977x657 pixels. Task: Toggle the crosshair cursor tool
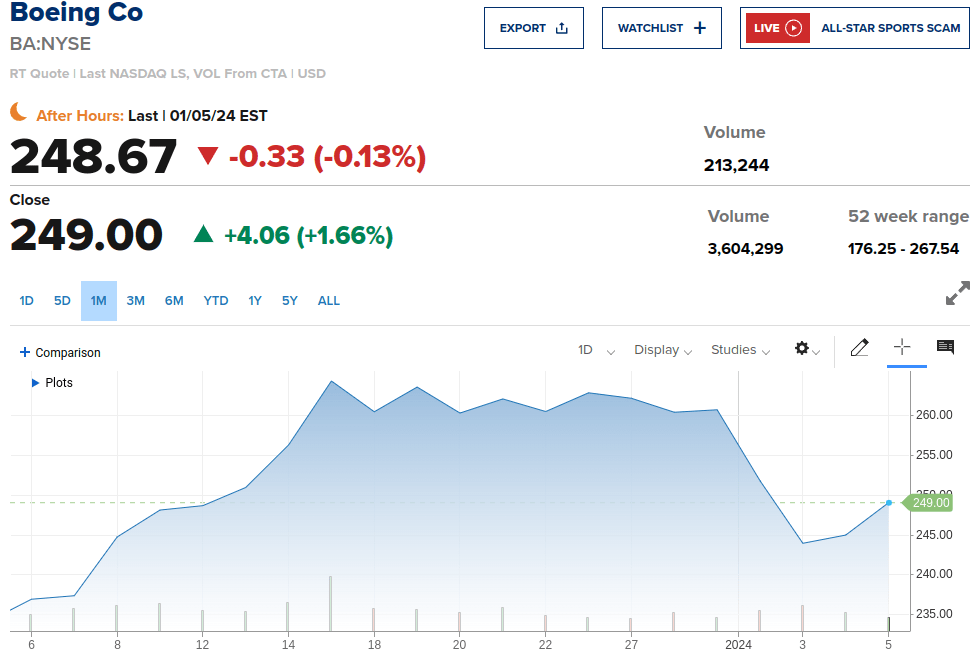(902, 347)
